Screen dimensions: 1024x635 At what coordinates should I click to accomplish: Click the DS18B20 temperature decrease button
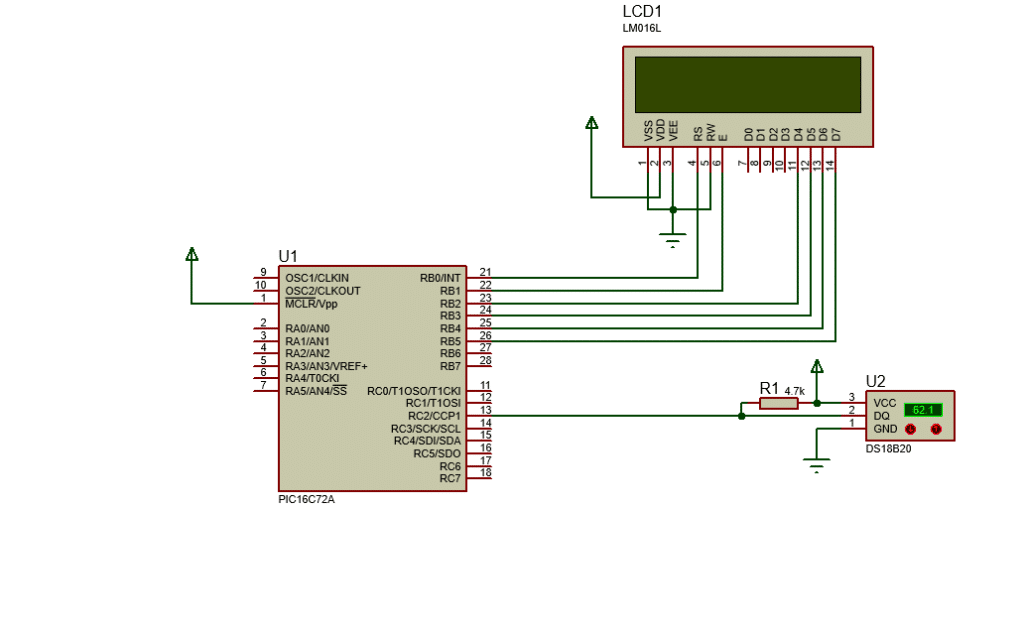click(910, 429)
